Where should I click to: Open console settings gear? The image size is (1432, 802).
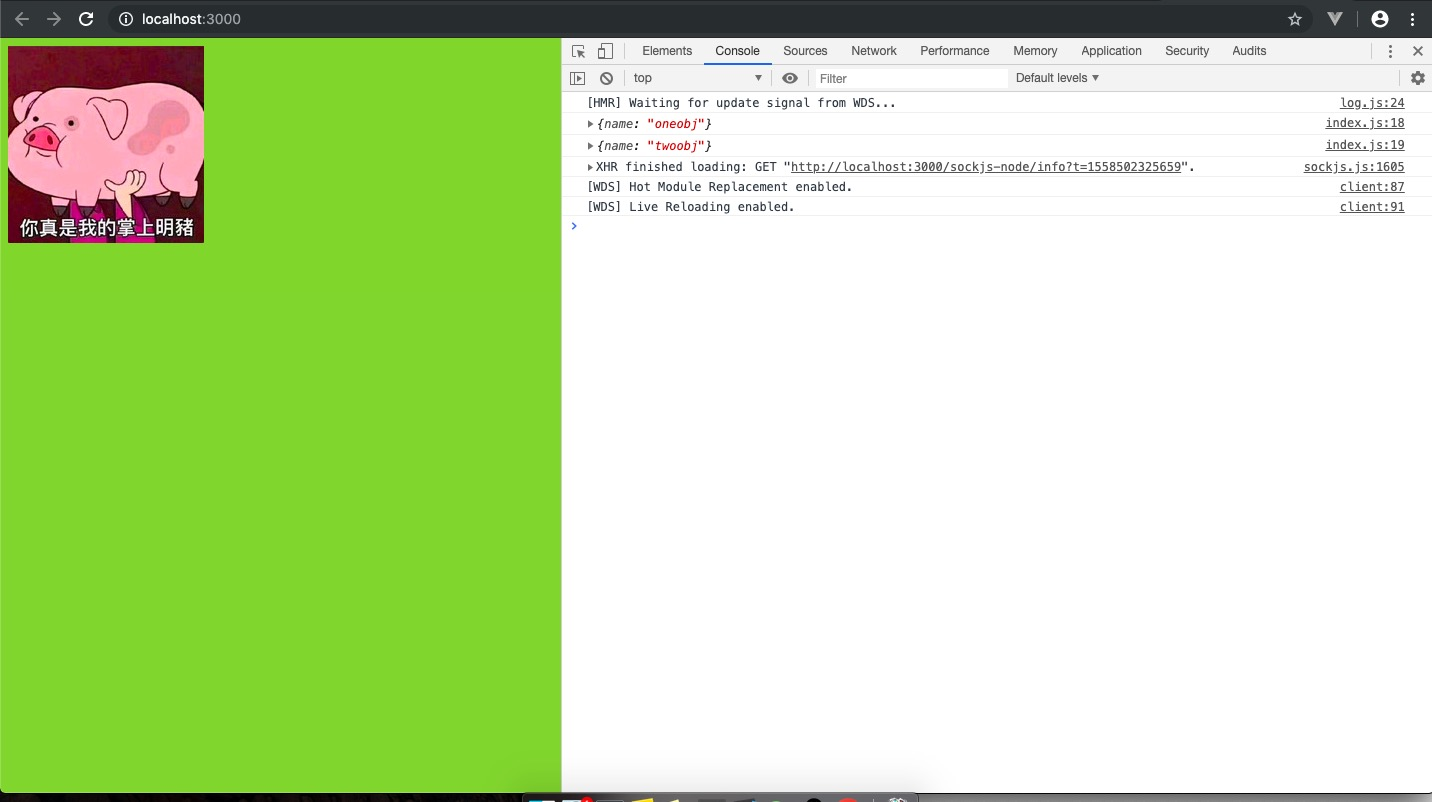(1417, 78)
